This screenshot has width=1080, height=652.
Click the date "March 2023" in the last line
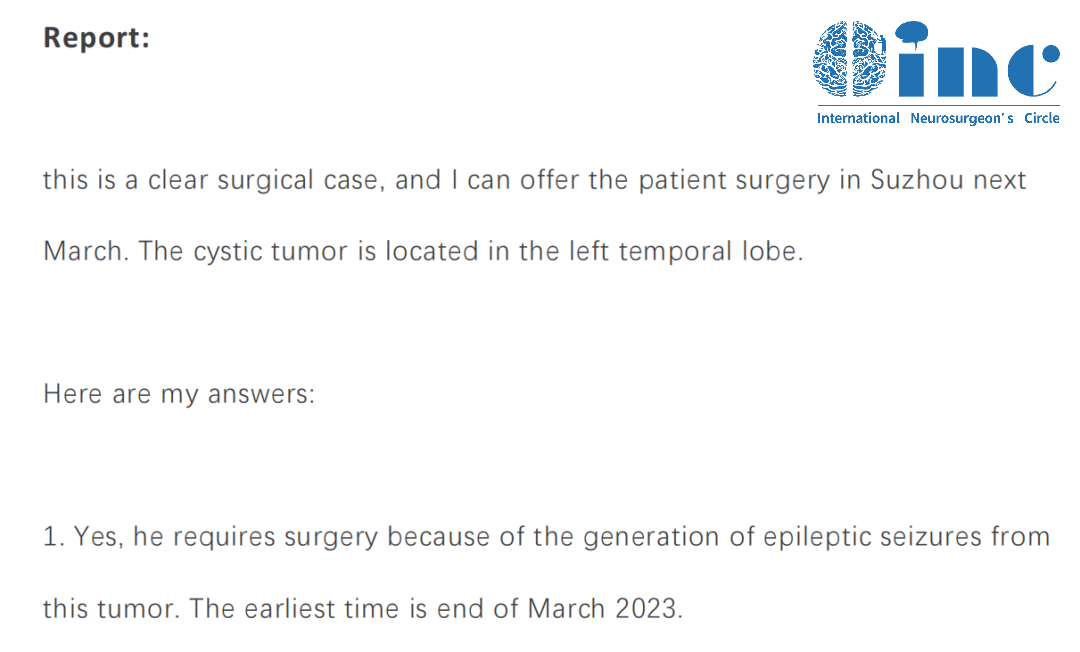(605, 607)
